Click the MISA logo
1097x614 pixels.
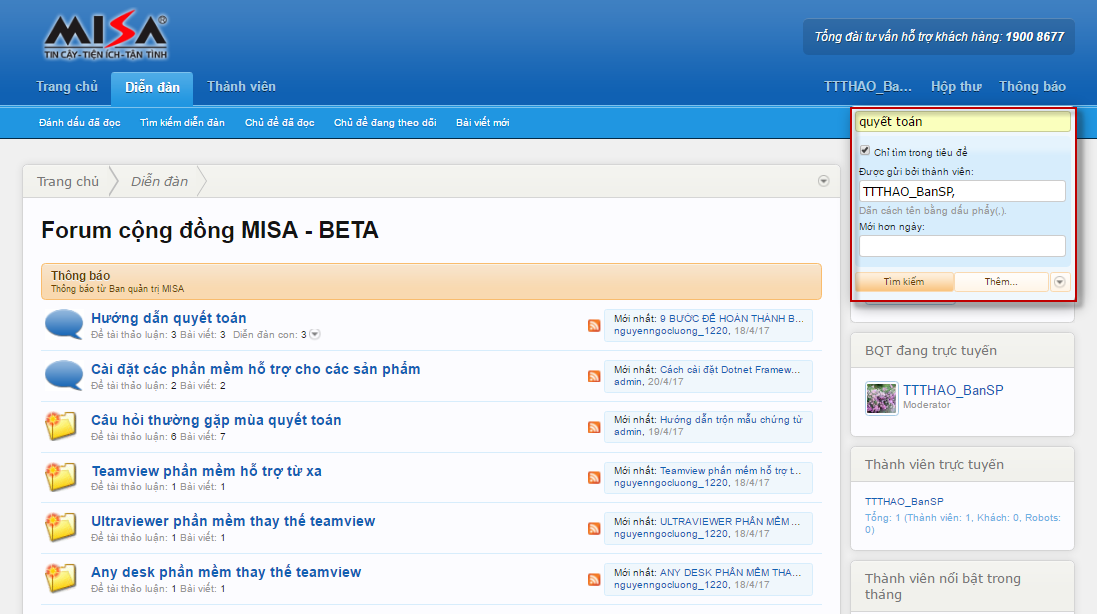pos(105,37)
